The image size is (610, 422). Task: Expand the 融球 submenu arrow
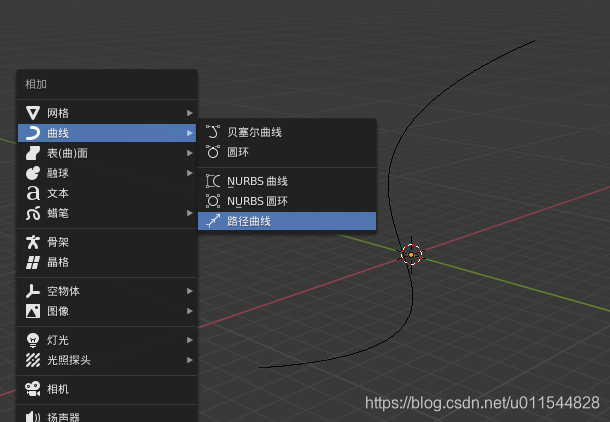(x=189, y=173)
